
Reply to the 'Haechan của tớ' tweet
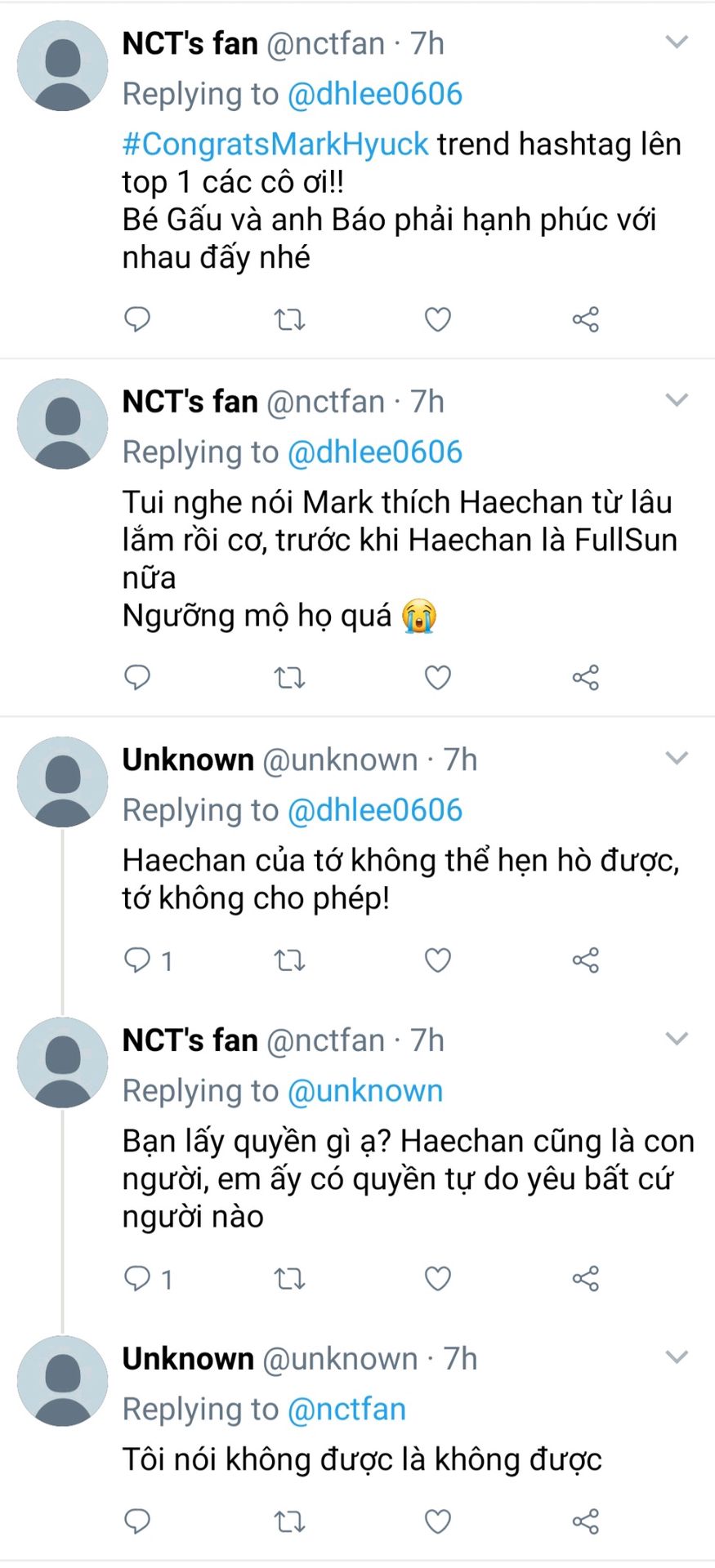pyautogui.click(x=137, y=960)
